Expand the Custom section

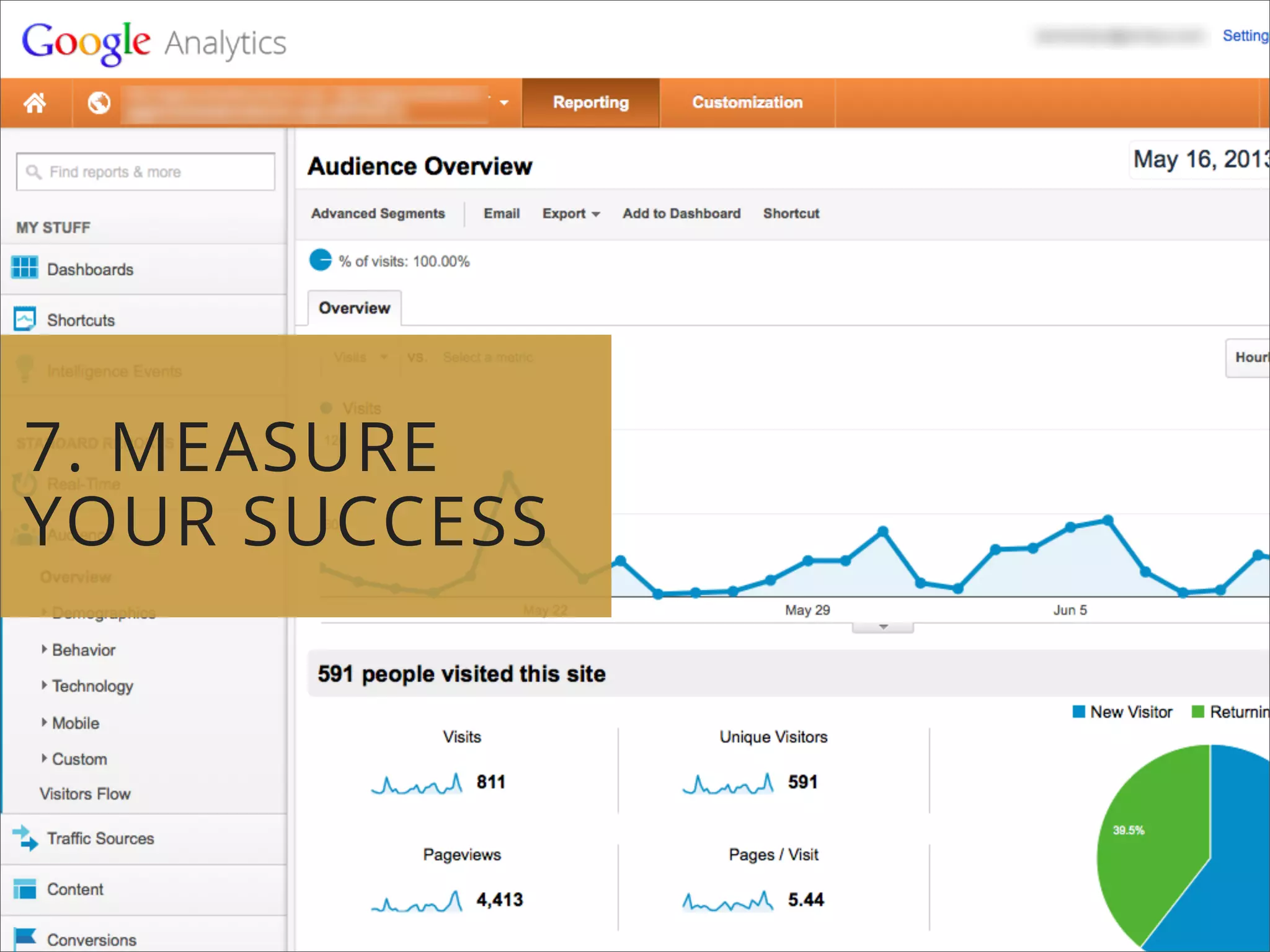pyautogui.click(x=79, y=759)
